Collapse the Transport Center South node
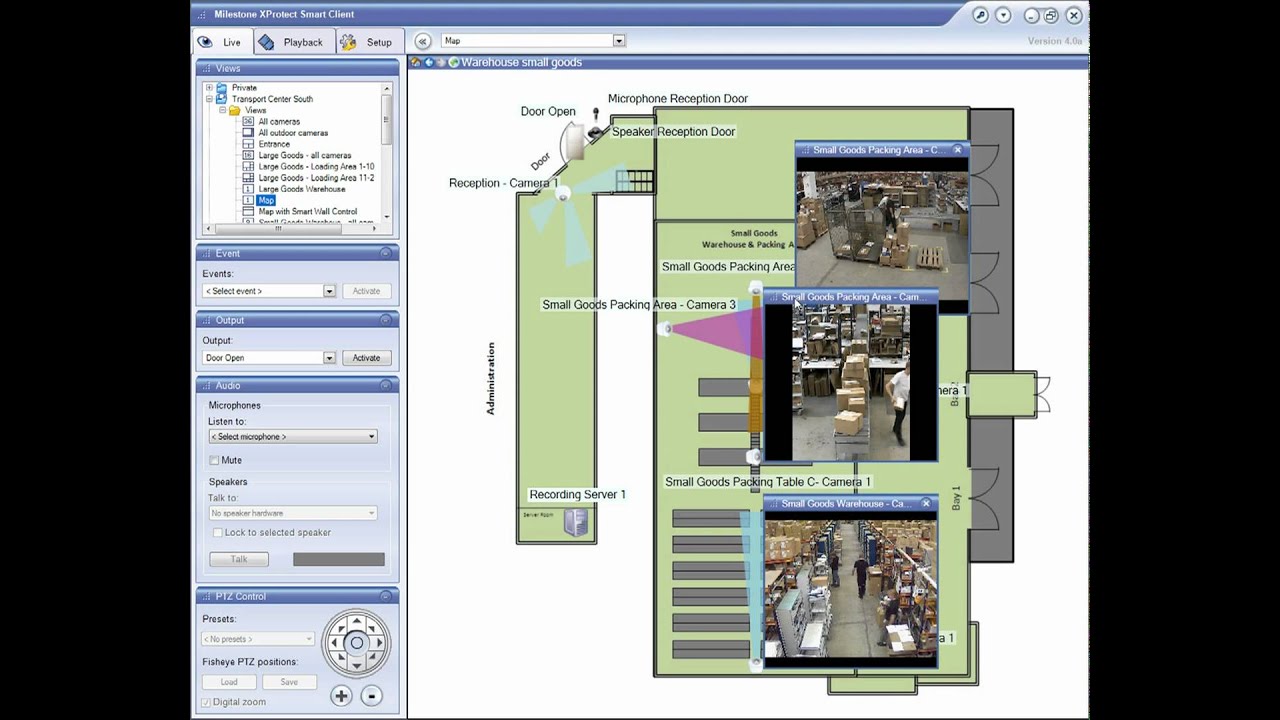The width and height of the screenshot is (1280, 720). coord(209,99)
